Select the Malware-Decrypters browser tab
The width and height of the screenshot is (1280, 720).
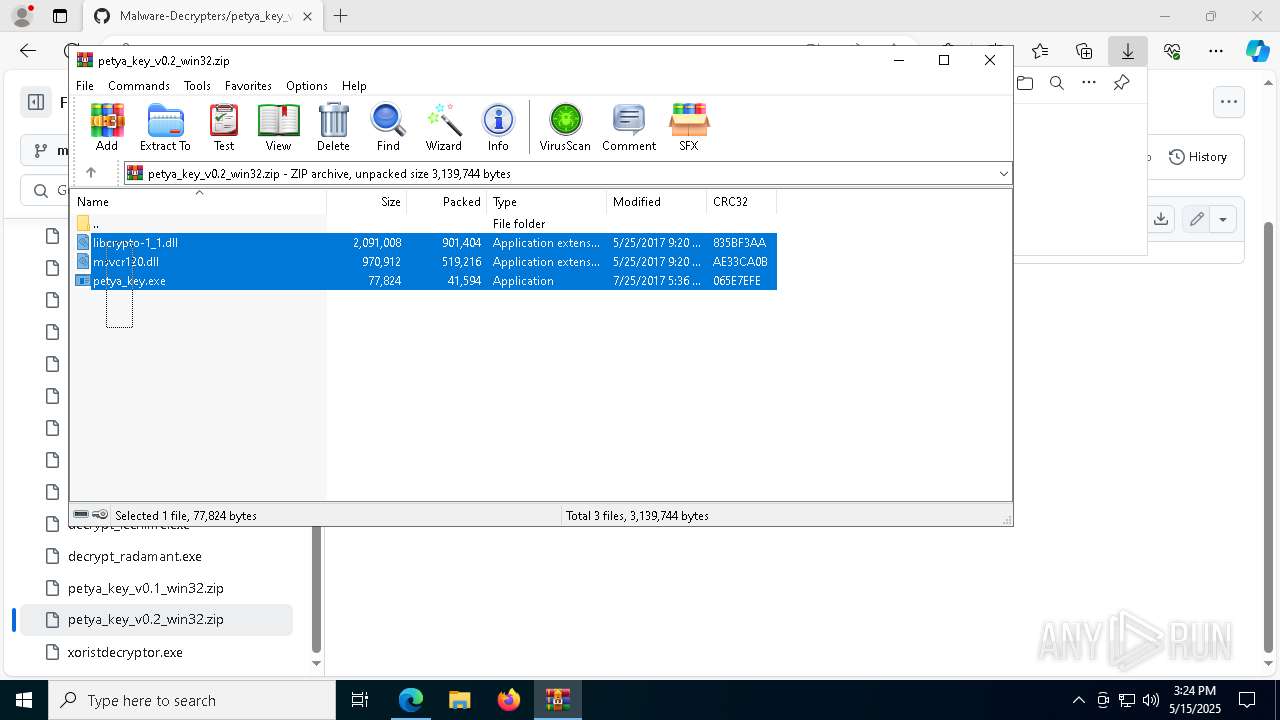[x=204, y=16]
